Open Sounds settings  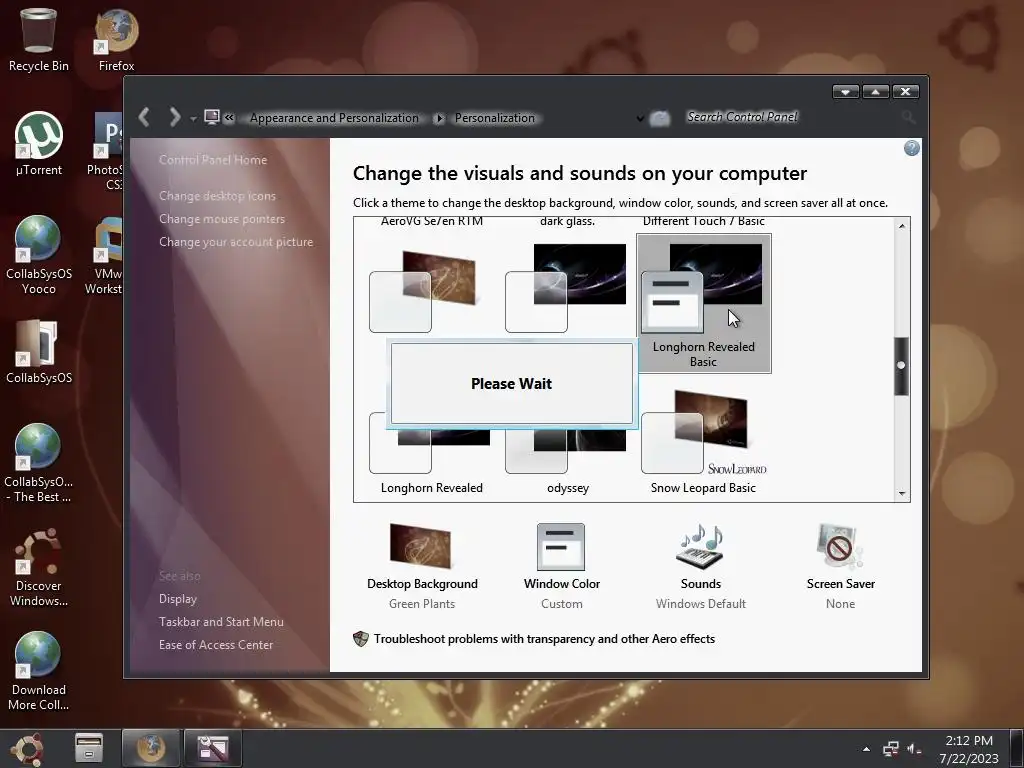click(x=701, y=566)
